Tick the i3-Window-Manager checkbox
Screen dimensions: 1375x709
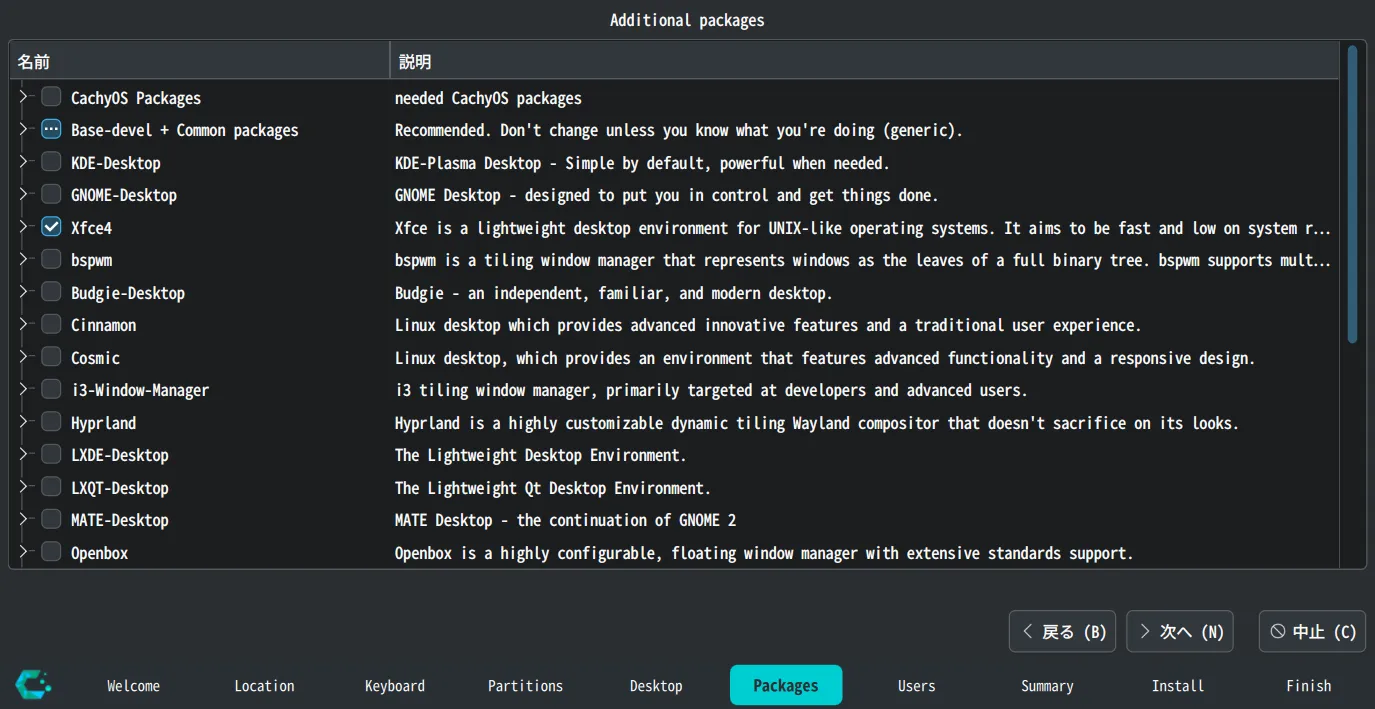51,390
